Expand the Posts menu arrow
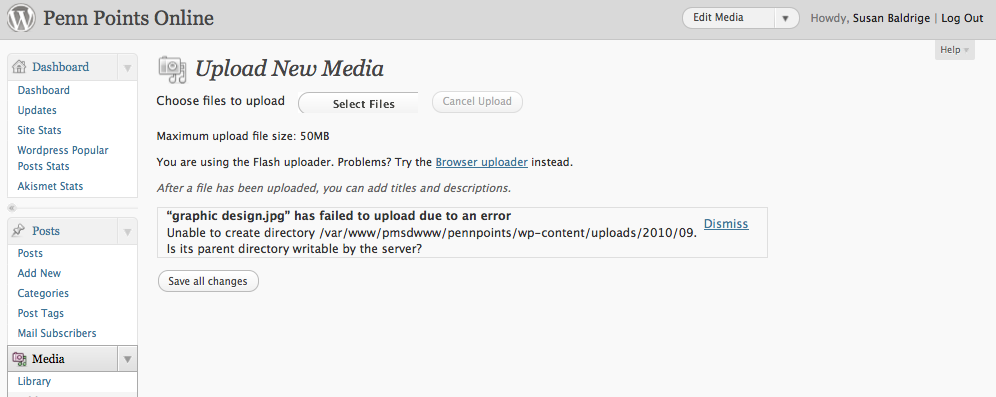The height and width of the screenshot is (397, 996). coord(127,231)
